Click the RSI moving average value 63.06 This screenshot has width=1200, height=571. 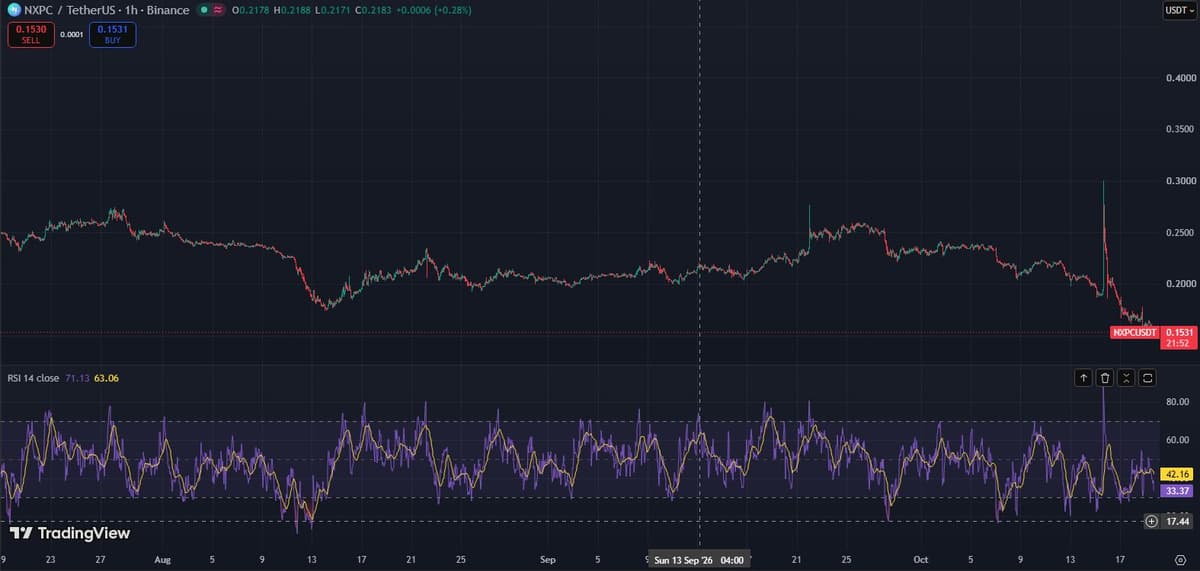click(x=106, y=378)
